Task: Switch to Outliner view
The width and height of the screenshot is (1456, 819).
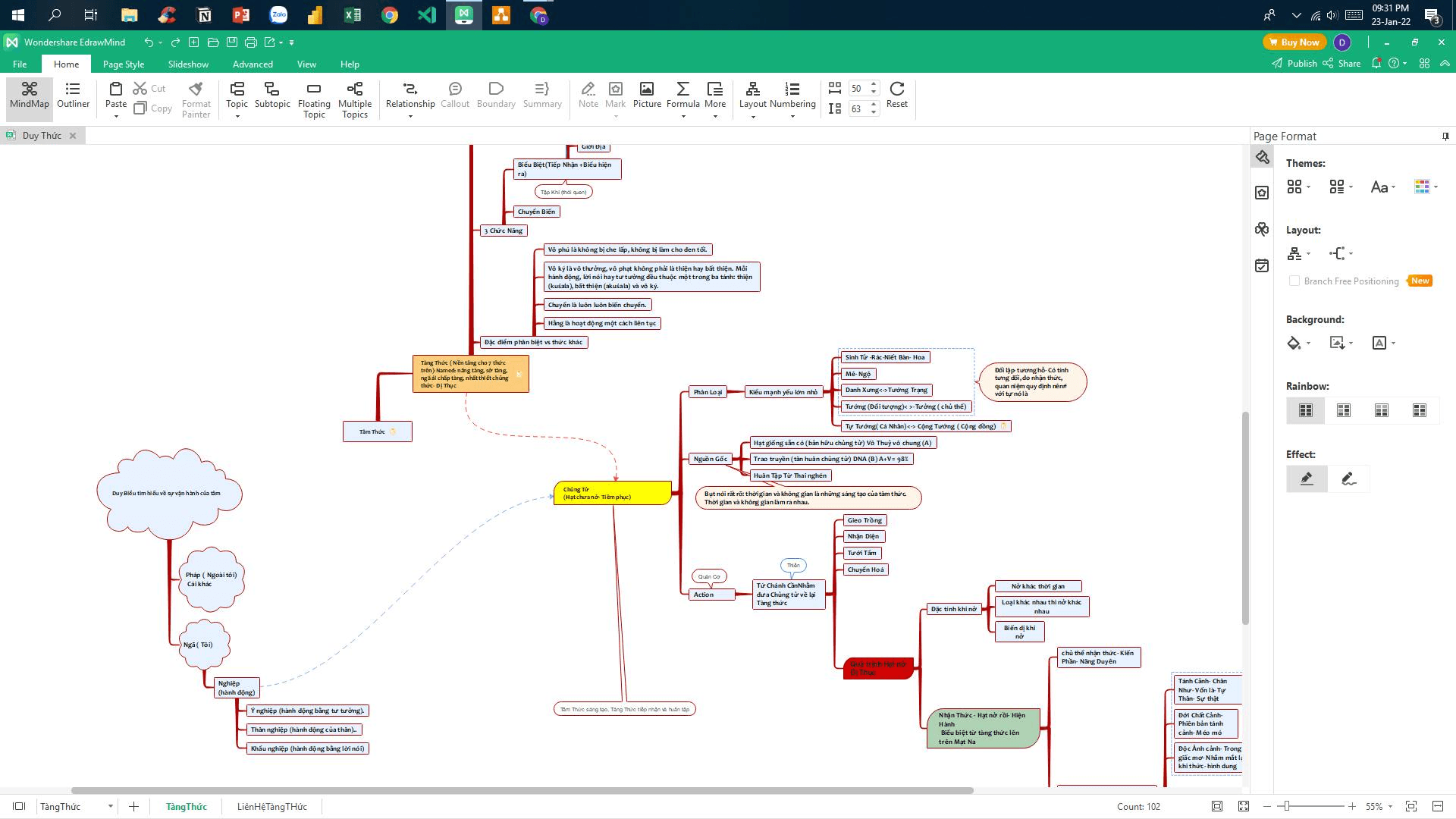Action: [73, 96]
